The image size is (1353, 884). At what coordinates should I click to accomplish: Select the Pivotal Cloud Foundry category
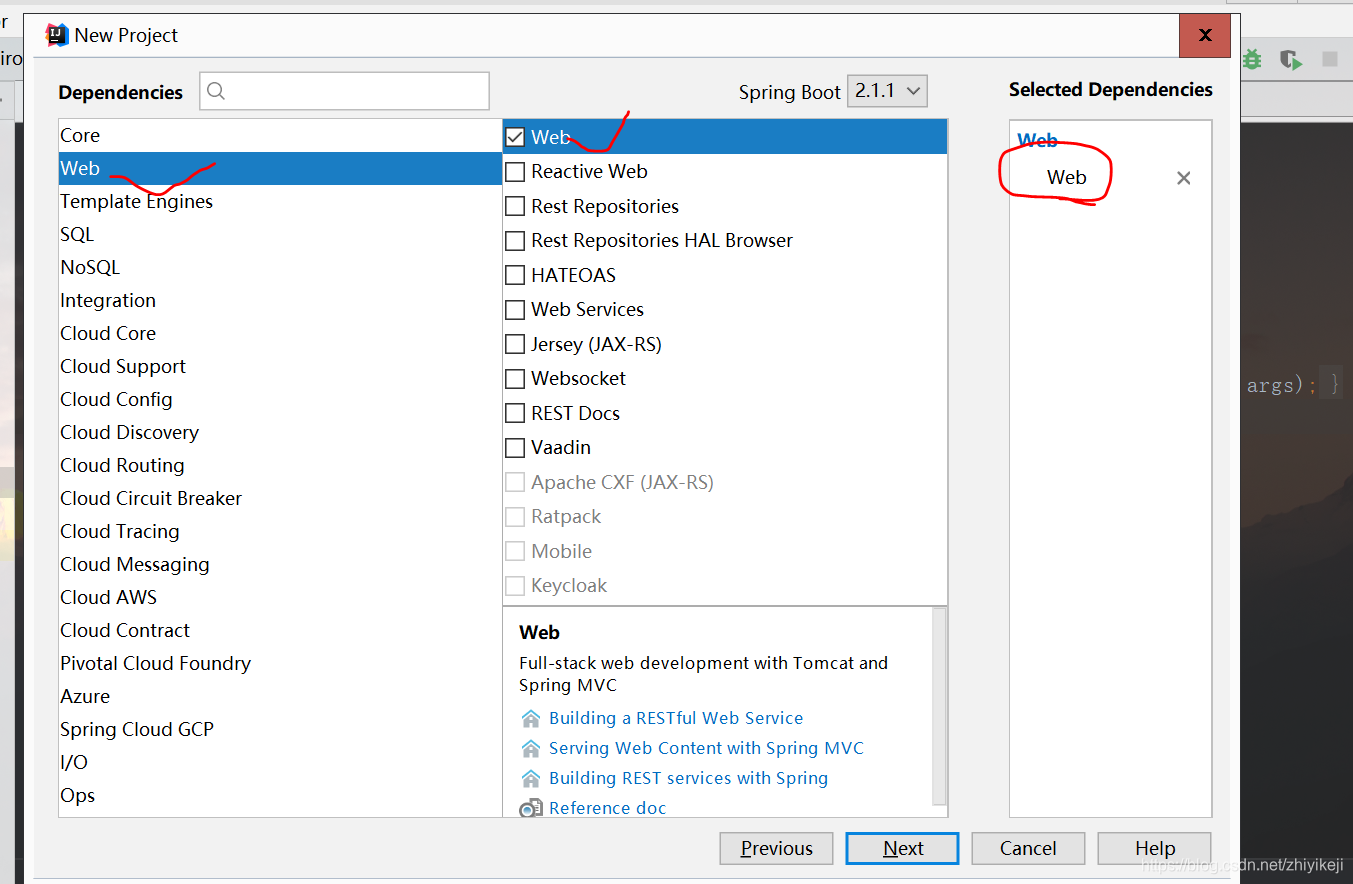pyautogui.click(x=280, y=663)
